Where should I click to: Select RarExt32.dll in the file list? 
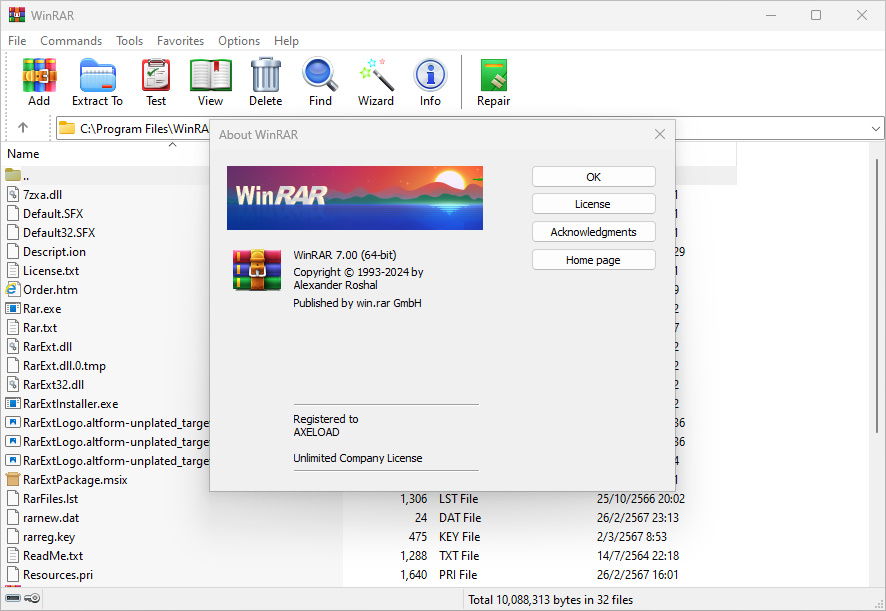(53, 384)
